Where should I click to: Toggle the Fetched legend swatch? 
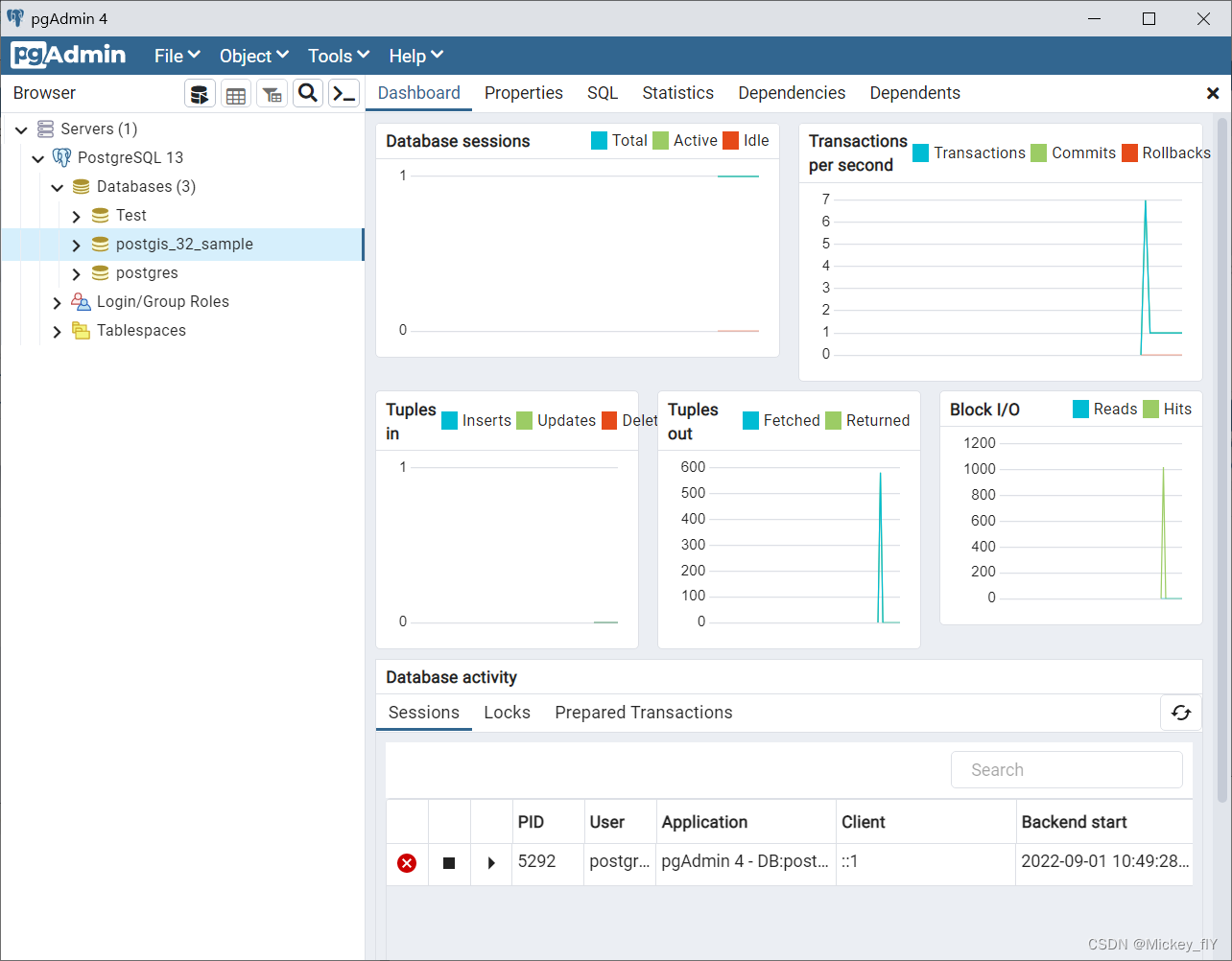pyautogui.click(x=751, y=420)
